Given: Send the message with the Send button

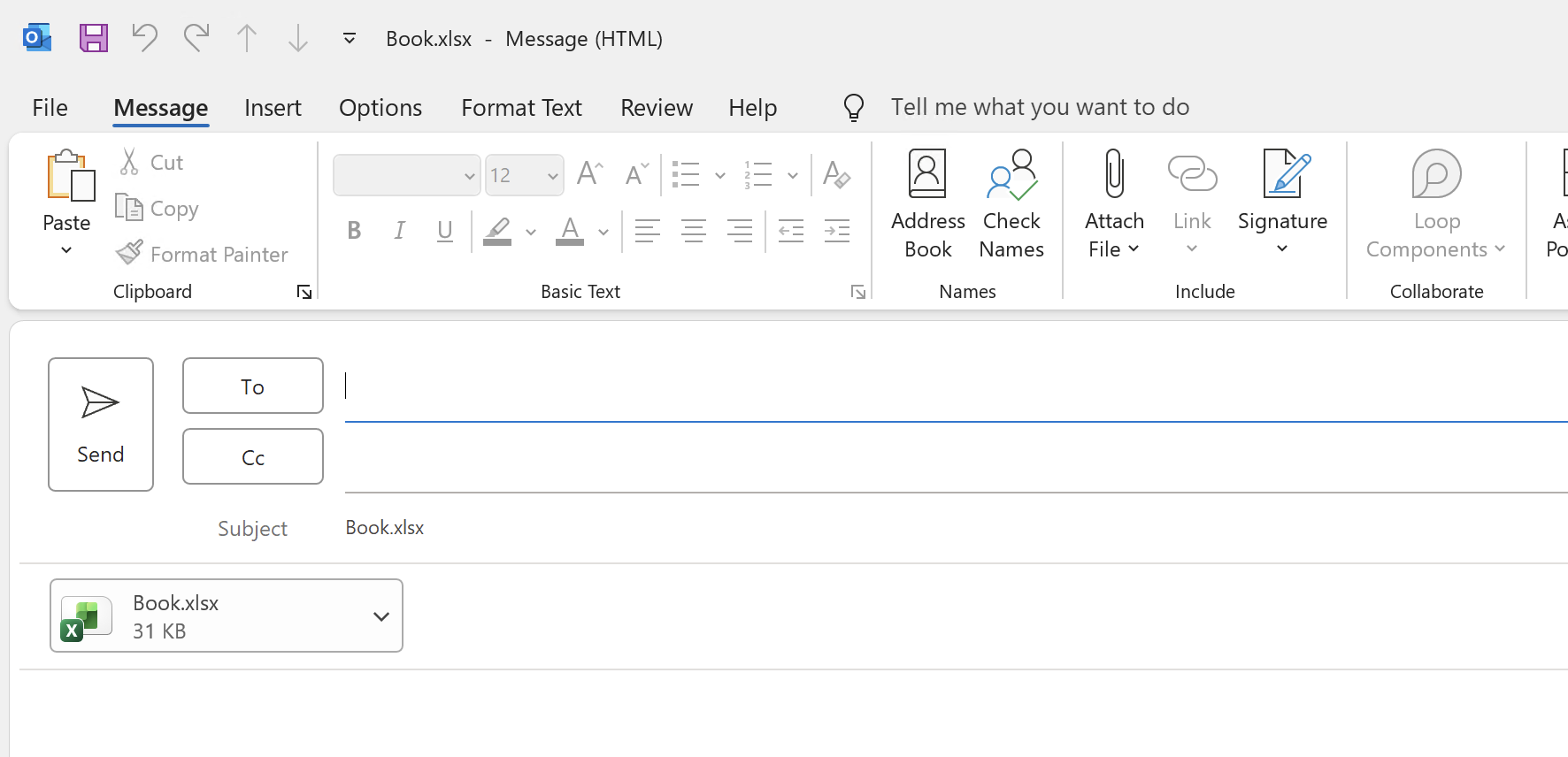Looking at the screenshot, I should (x=101, y=424).
